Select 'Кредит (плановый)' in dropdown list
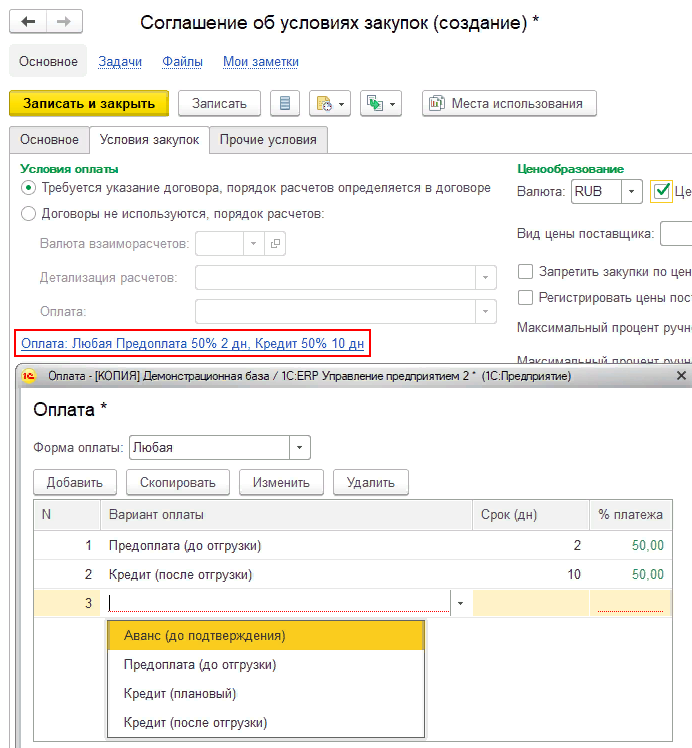 pyautogui.click(x=265, y=693)
